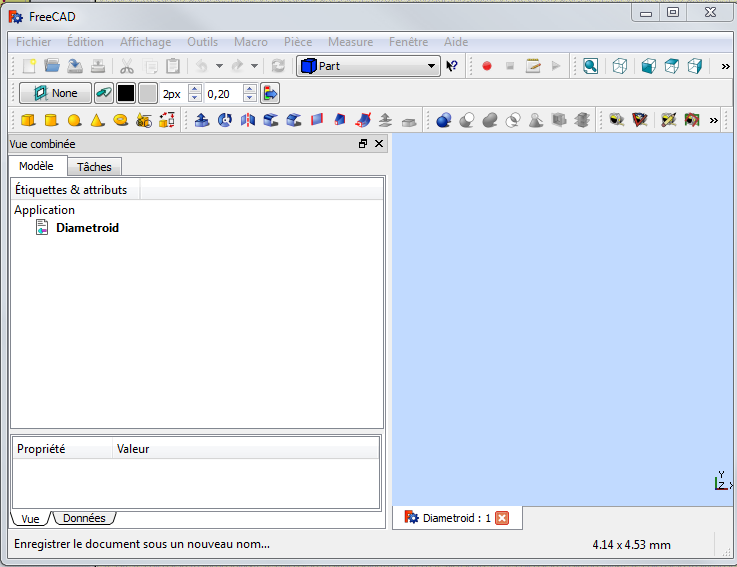Open the Macro menu
Screen dimensions: 737x567
point(251,42)
